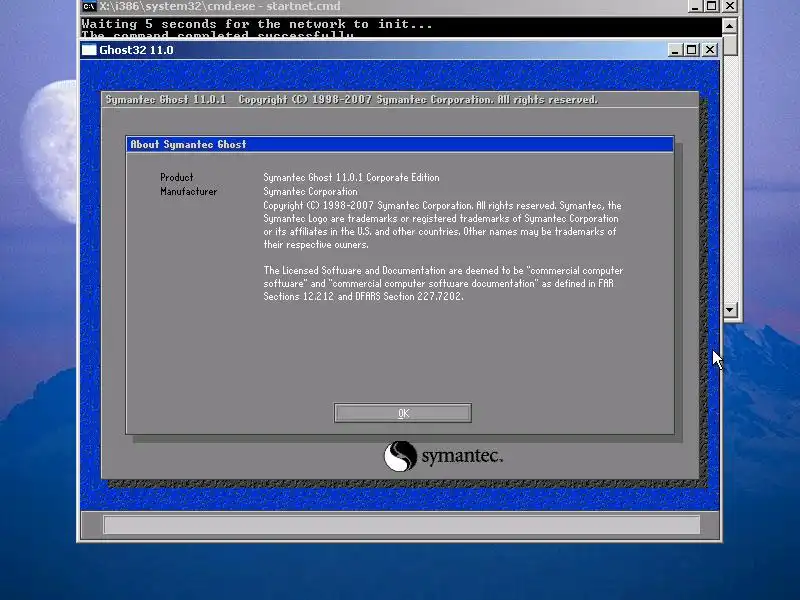Click the cmd window scrollbar thumb
Image resolution: width=800 pixels, height=600 pixels.
pyautogui.click(x=730, y=45)
